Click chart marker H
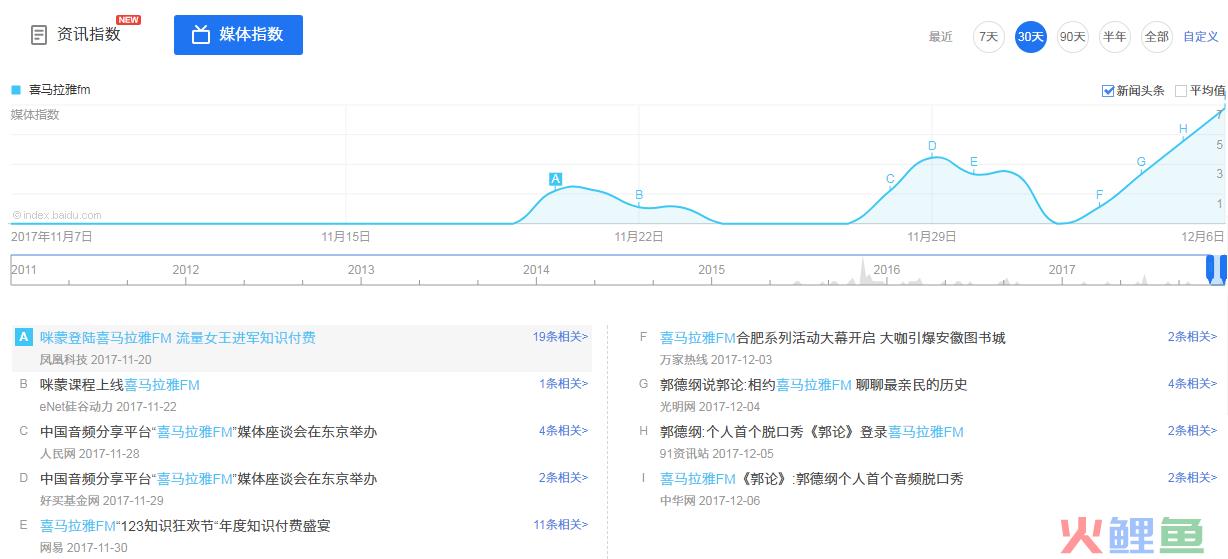1228x559 pixels. pos(1183,129)
